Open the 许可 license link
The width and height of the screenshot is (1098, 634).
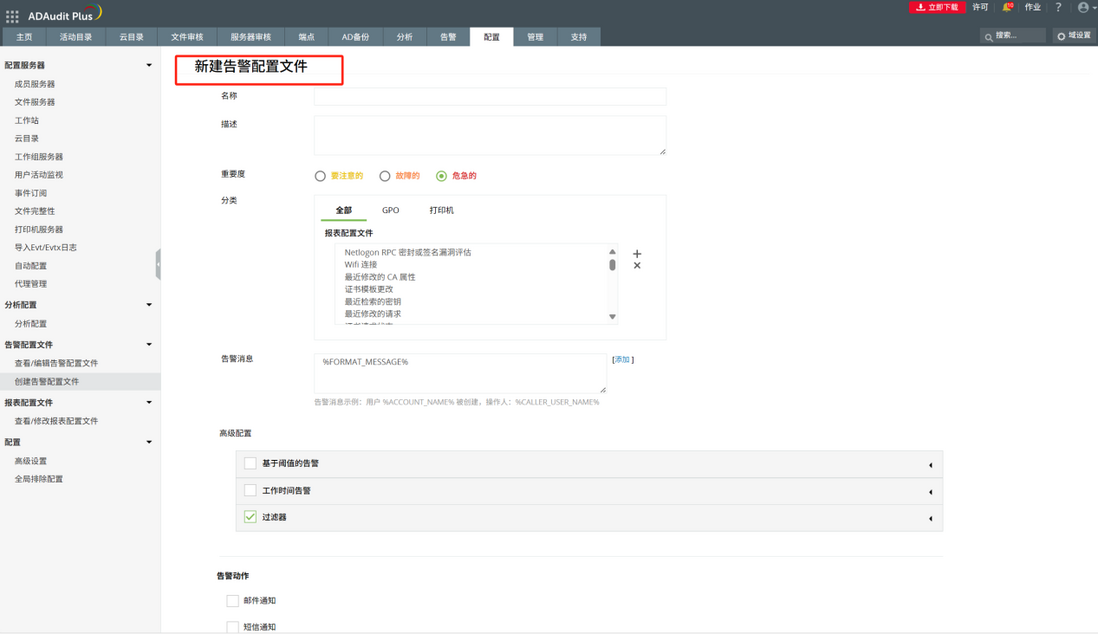coord(980,7)
